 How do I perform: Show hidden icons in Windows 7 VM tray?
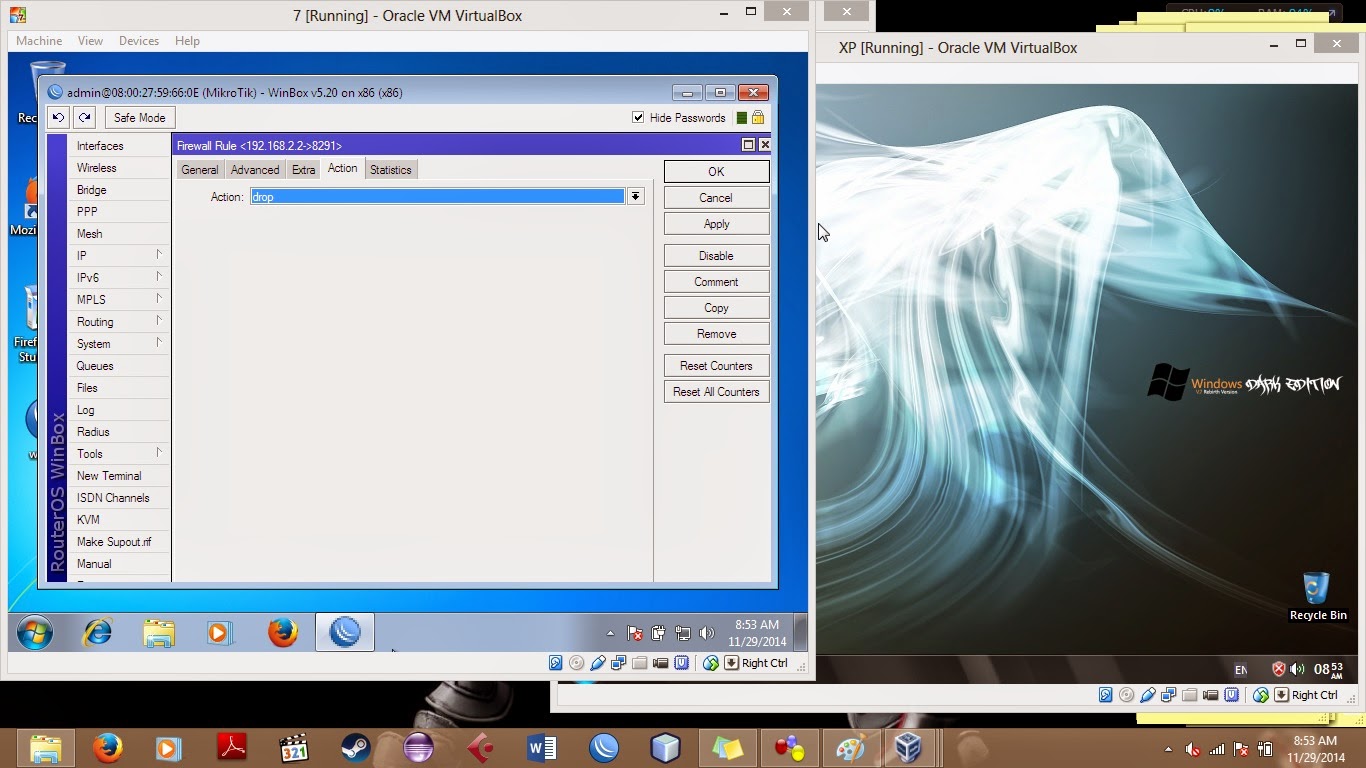tap(610, 633)
